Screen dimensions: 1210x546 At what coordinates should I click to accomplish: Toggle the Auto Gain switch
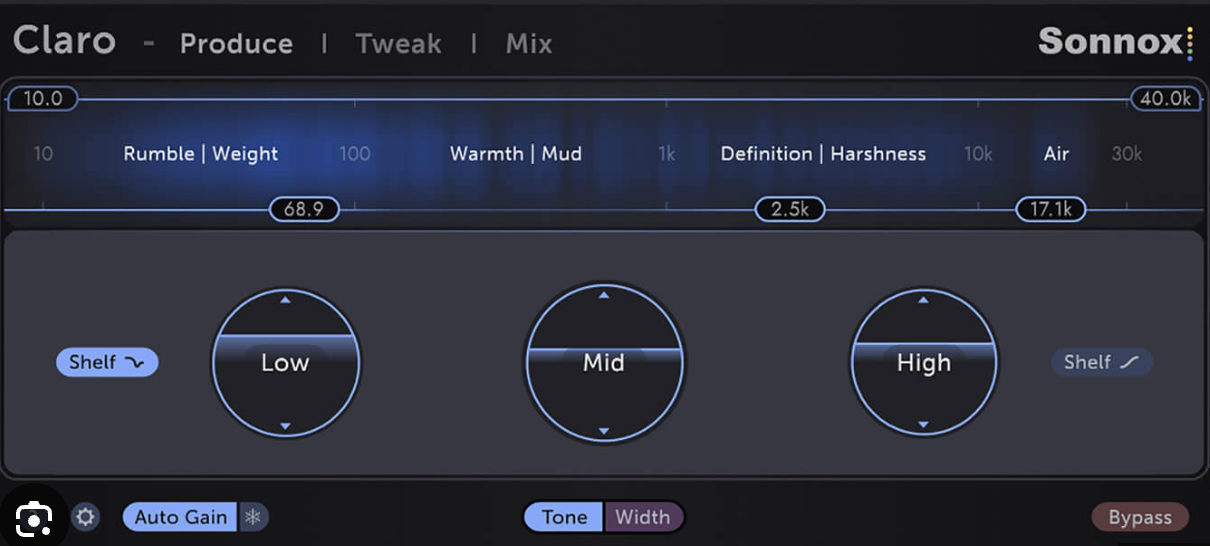click(x=180, y=517)
